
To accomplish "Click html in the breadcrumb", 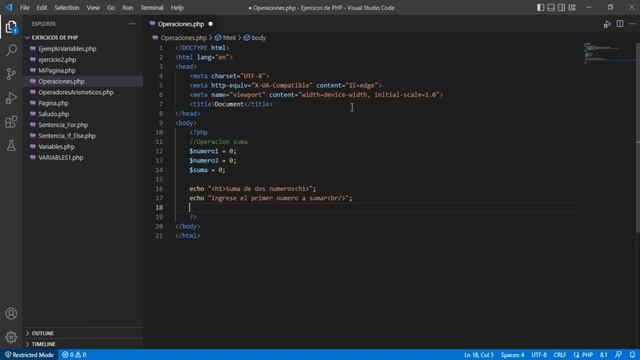I will click(229, 38).
